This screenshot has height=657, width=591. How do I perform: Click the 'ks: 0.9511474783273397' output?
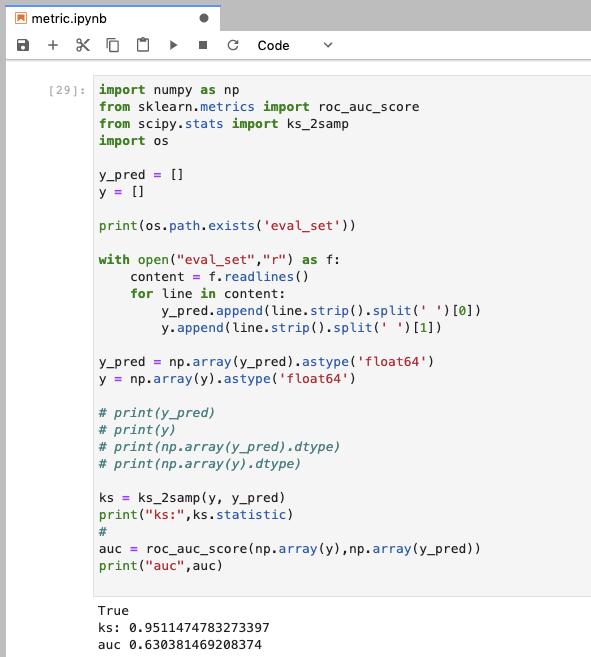(184, 628)
